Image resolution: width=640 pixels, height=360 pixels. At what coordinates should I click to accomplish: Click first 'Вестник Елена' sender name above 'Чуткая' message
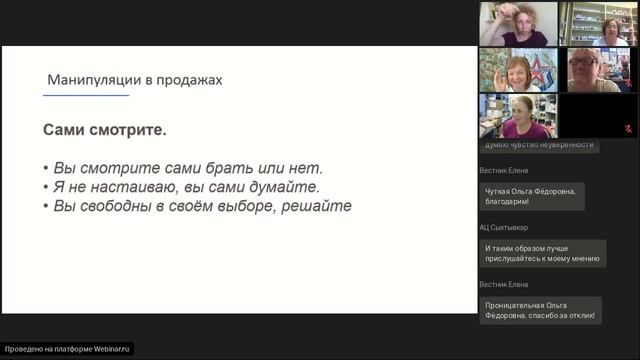tap(504, 171)
